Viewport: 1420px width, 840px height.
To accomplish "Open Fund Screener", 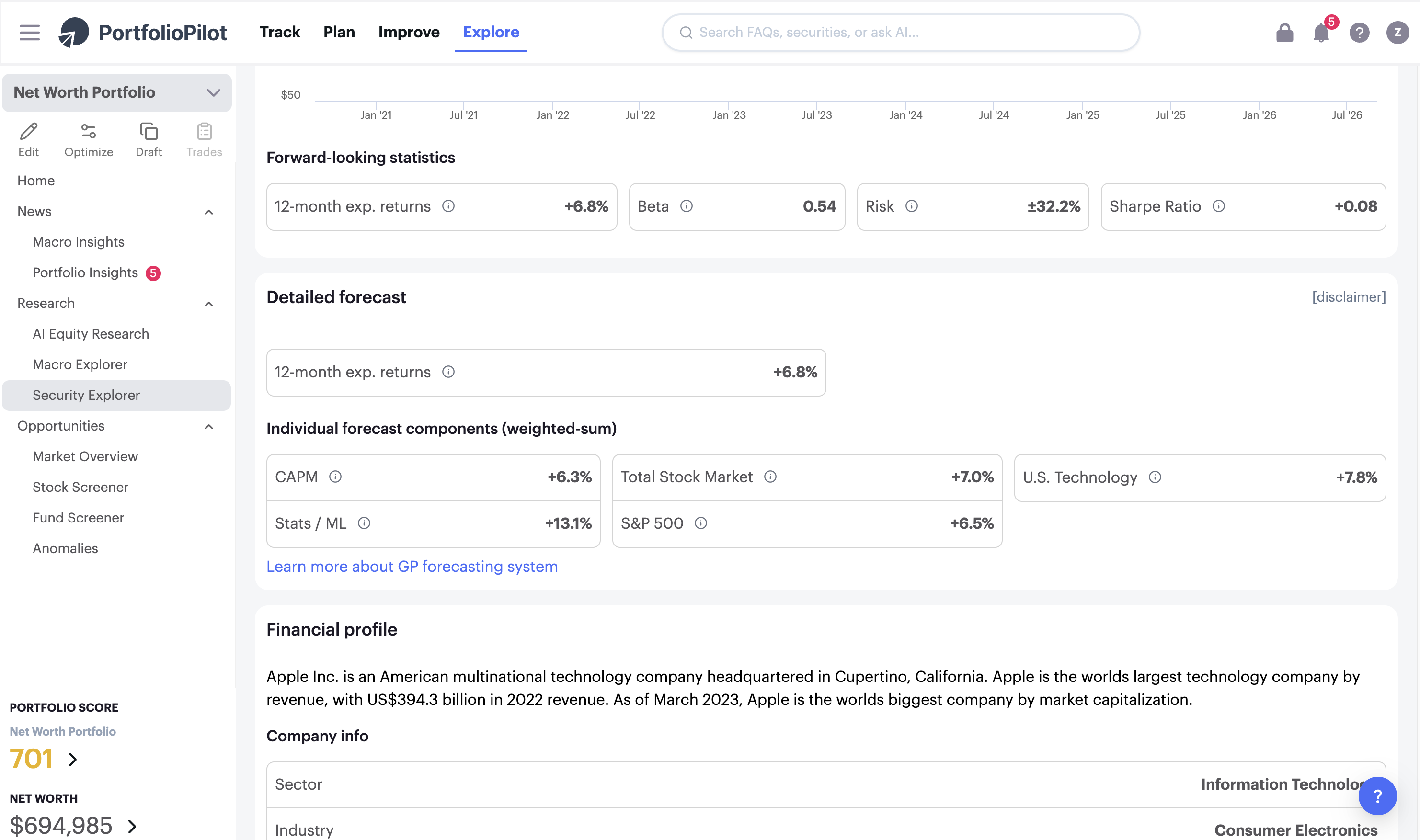I will 78,517.
